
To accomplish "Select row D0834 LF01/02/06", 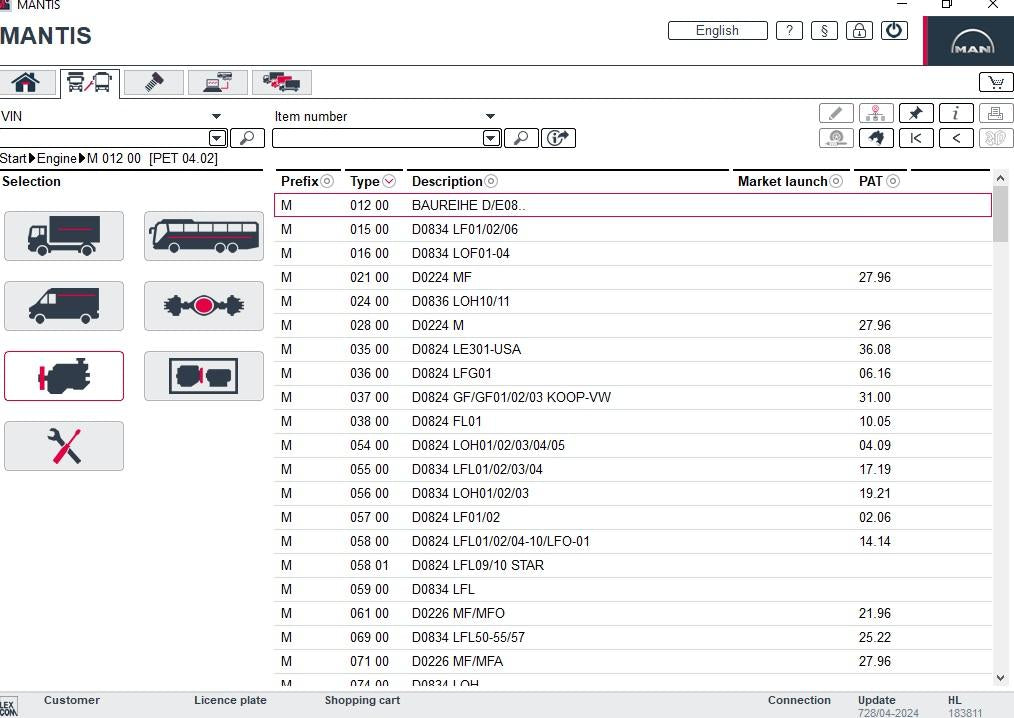I will tap(632, 229).
